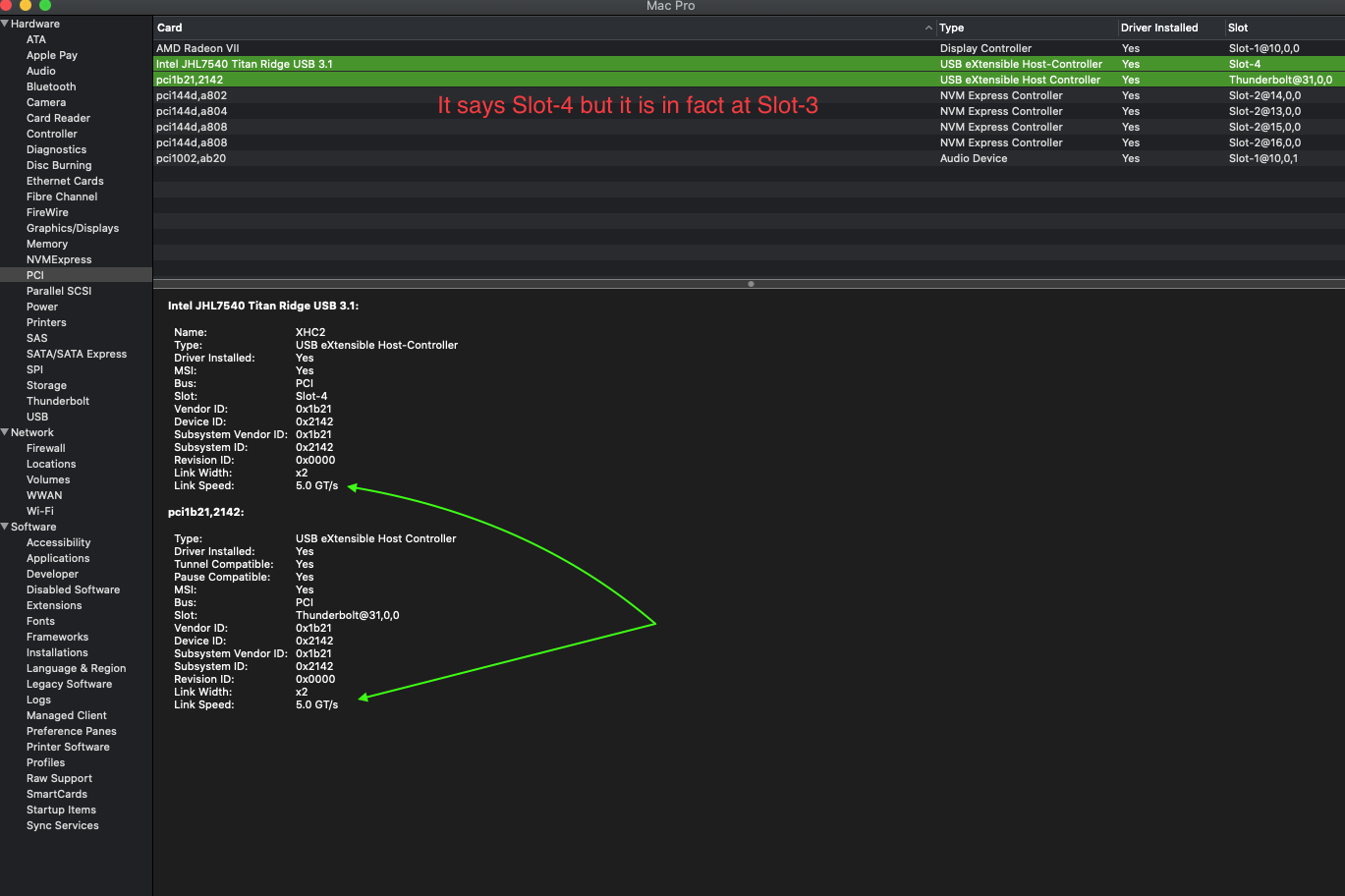This screenshot has height=896, width=1345.
Task: Open FireWire in the sidebar
Action: 47,212
